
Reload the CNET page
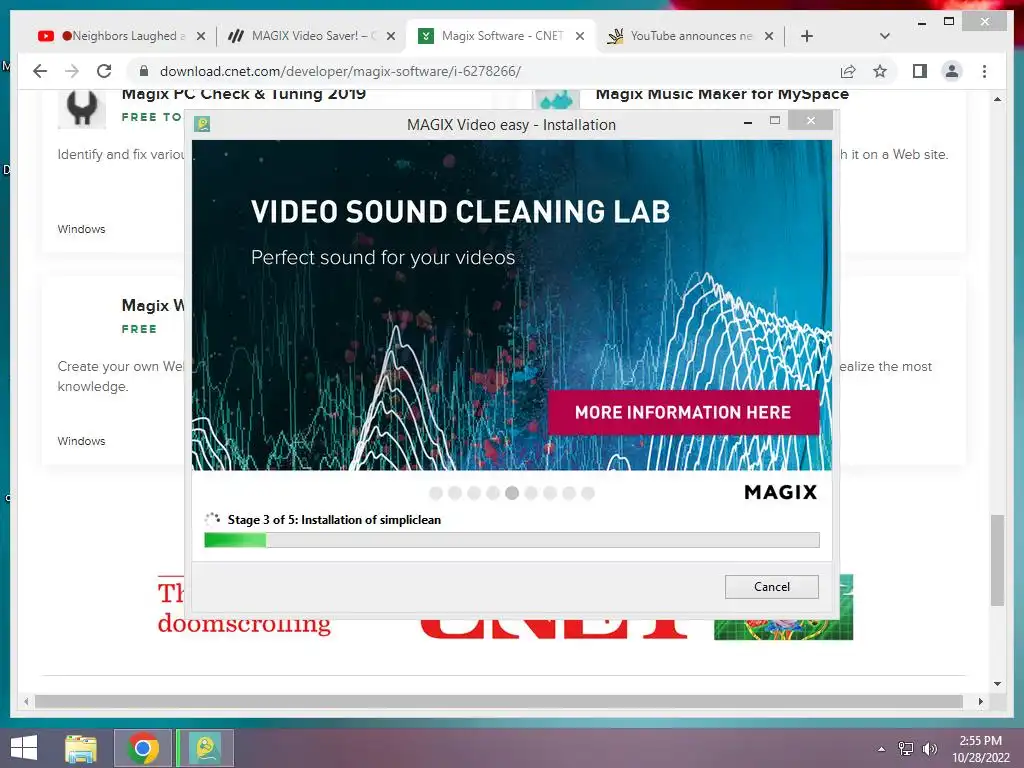[x=104, y=71]
